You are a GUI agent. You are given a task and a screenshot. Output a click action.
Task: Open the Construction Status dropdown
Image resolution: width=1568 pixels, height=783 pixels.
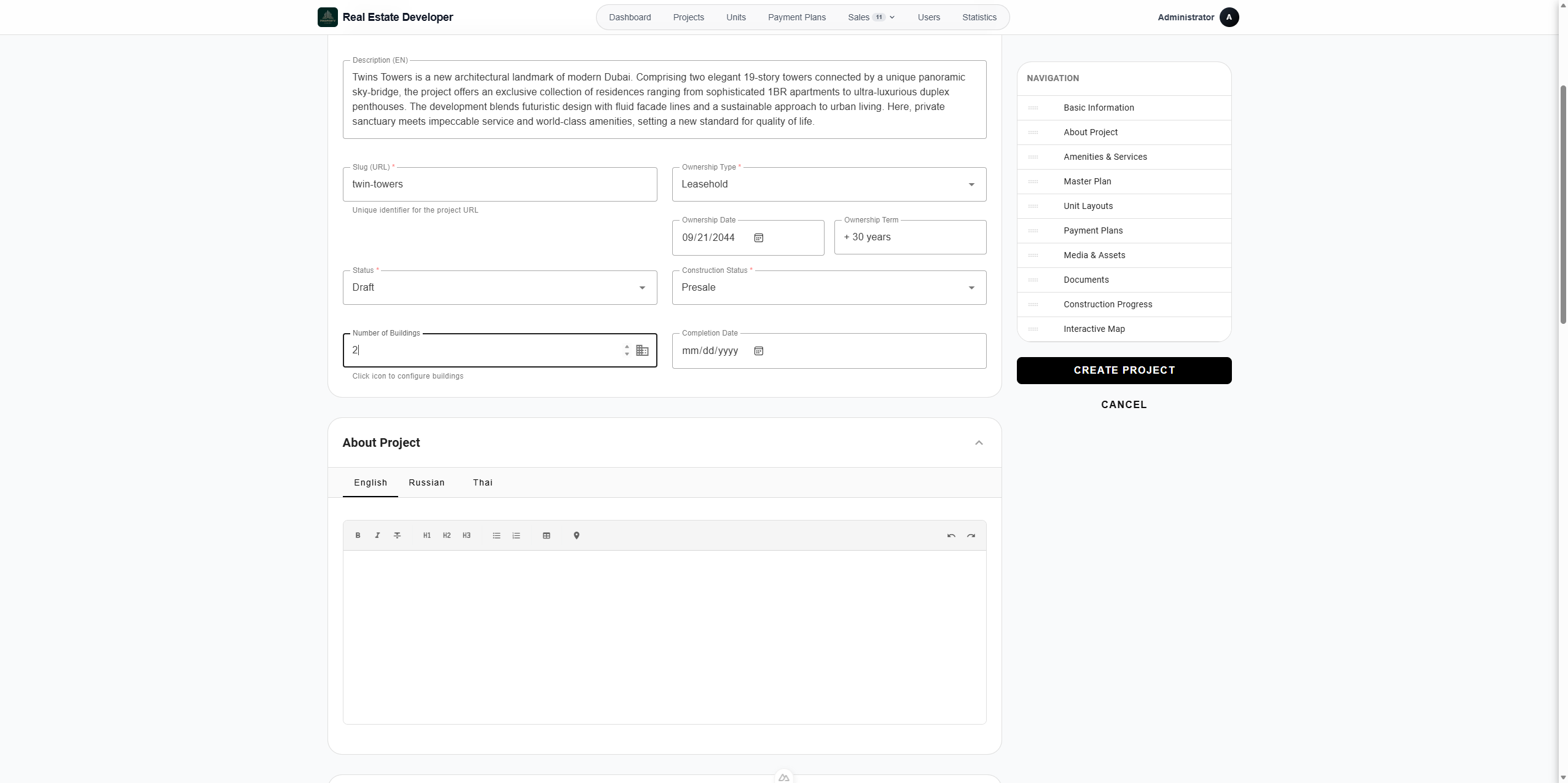[x=829, y=288]
